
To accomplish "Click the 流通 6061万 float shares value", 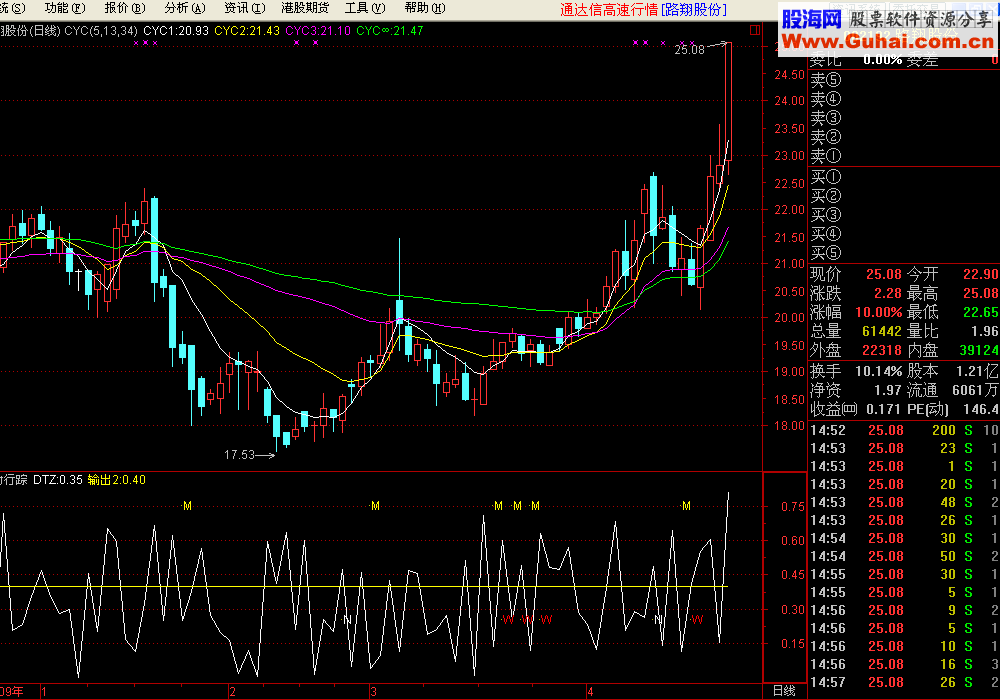I will click(975, 390).
